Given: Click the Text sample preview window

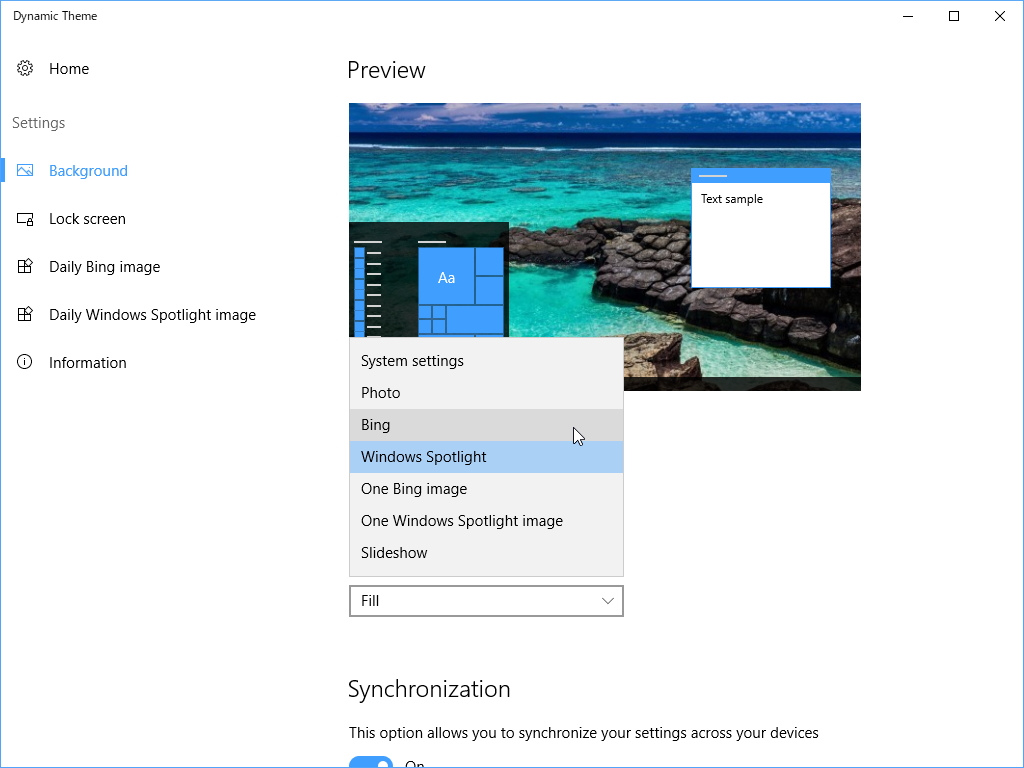Looking at the screenshot, I should coord(761,228).
